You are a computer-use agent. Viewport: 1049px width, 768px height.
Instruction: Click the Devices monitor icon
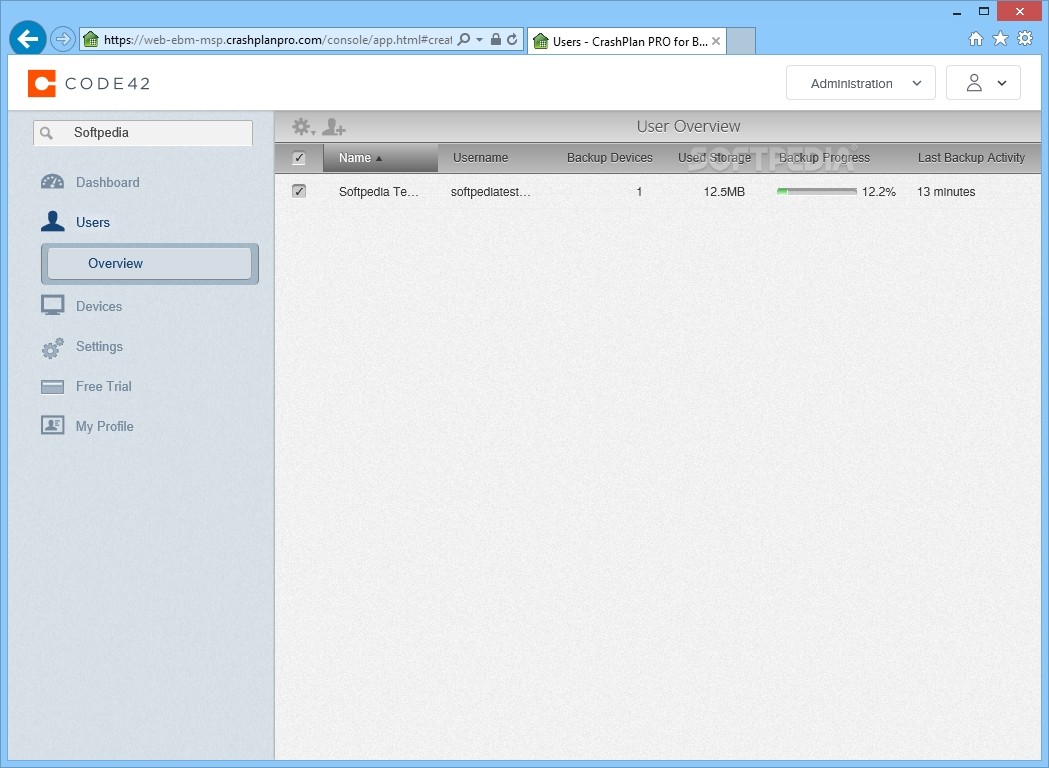click(52, 306)
